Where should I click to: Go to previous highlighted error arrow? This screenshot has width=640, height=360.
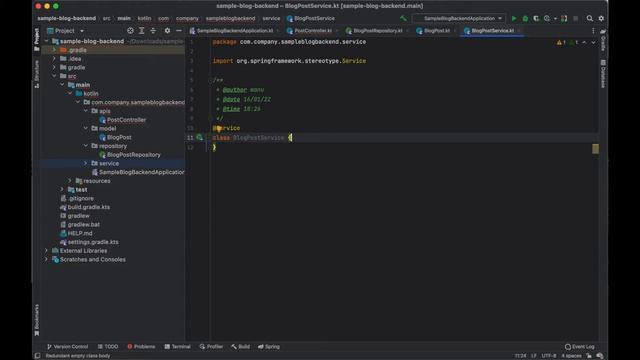click(584, 42)
